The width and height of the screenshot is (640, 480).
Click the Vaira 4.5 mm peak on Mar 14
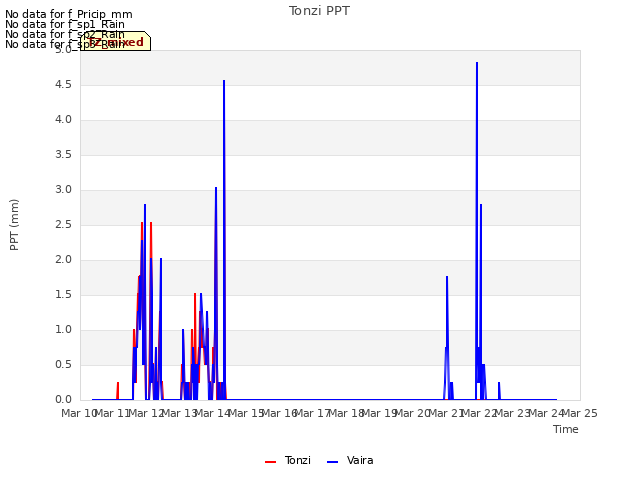pyautogui.click(x=224, y=81)
